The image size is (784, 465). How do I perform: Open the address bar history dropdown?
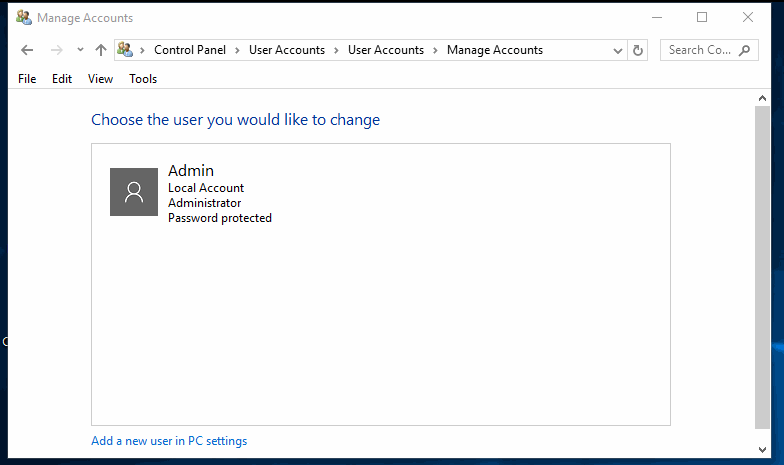pos(618,50)
